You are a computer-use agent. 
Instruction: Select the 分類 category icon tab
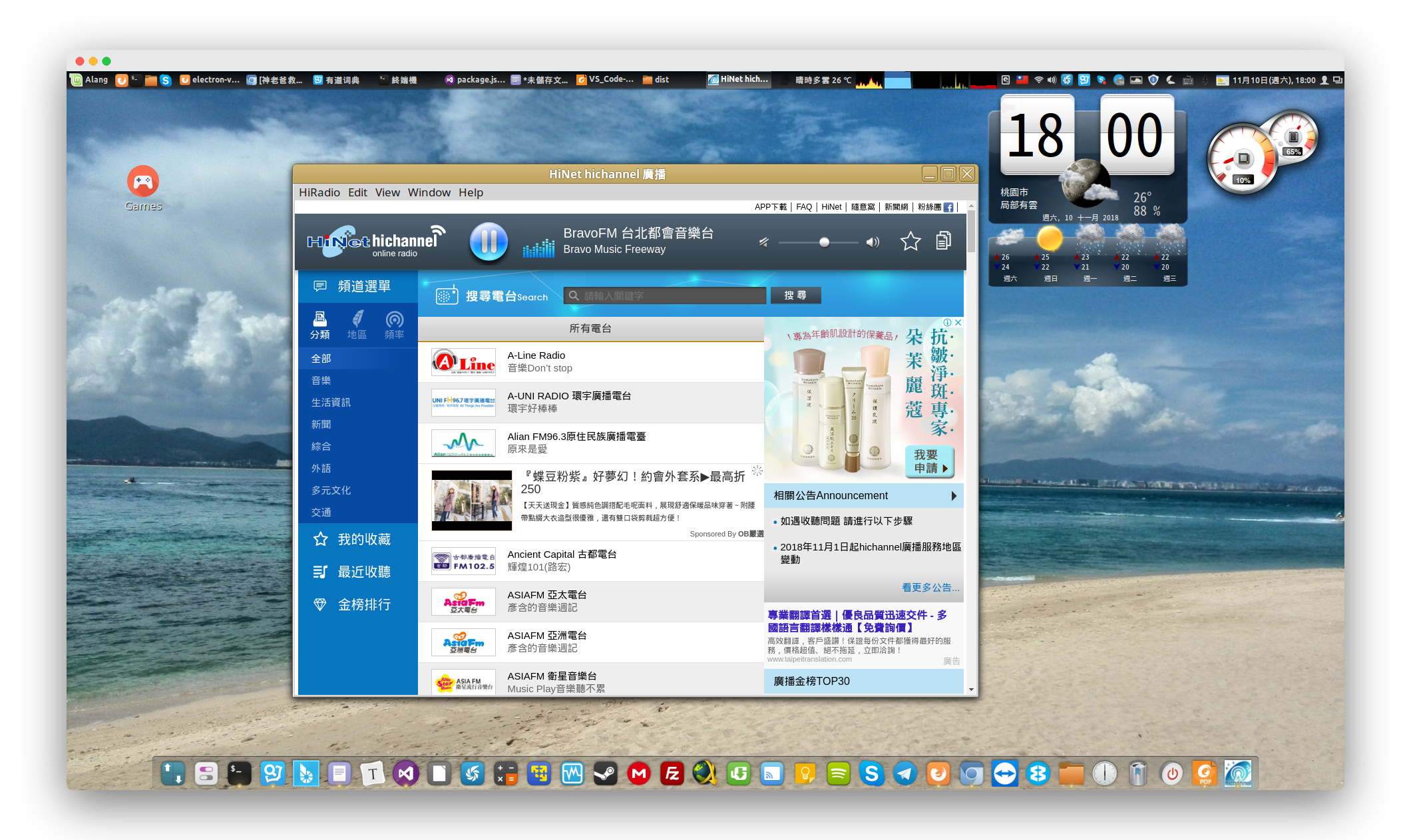[x=319, y=325]
